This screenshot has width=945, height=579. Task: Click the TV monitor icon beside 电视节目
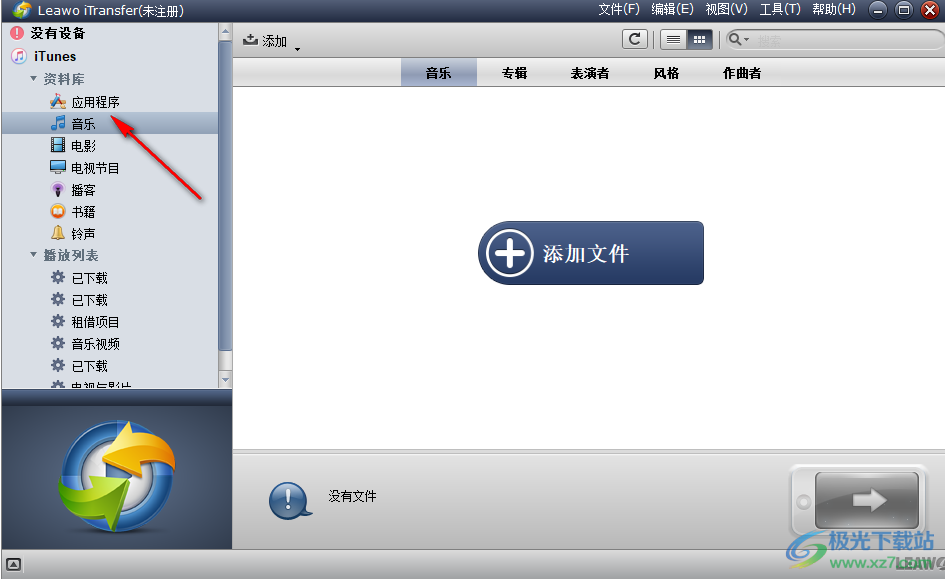[x=58, y=167]
